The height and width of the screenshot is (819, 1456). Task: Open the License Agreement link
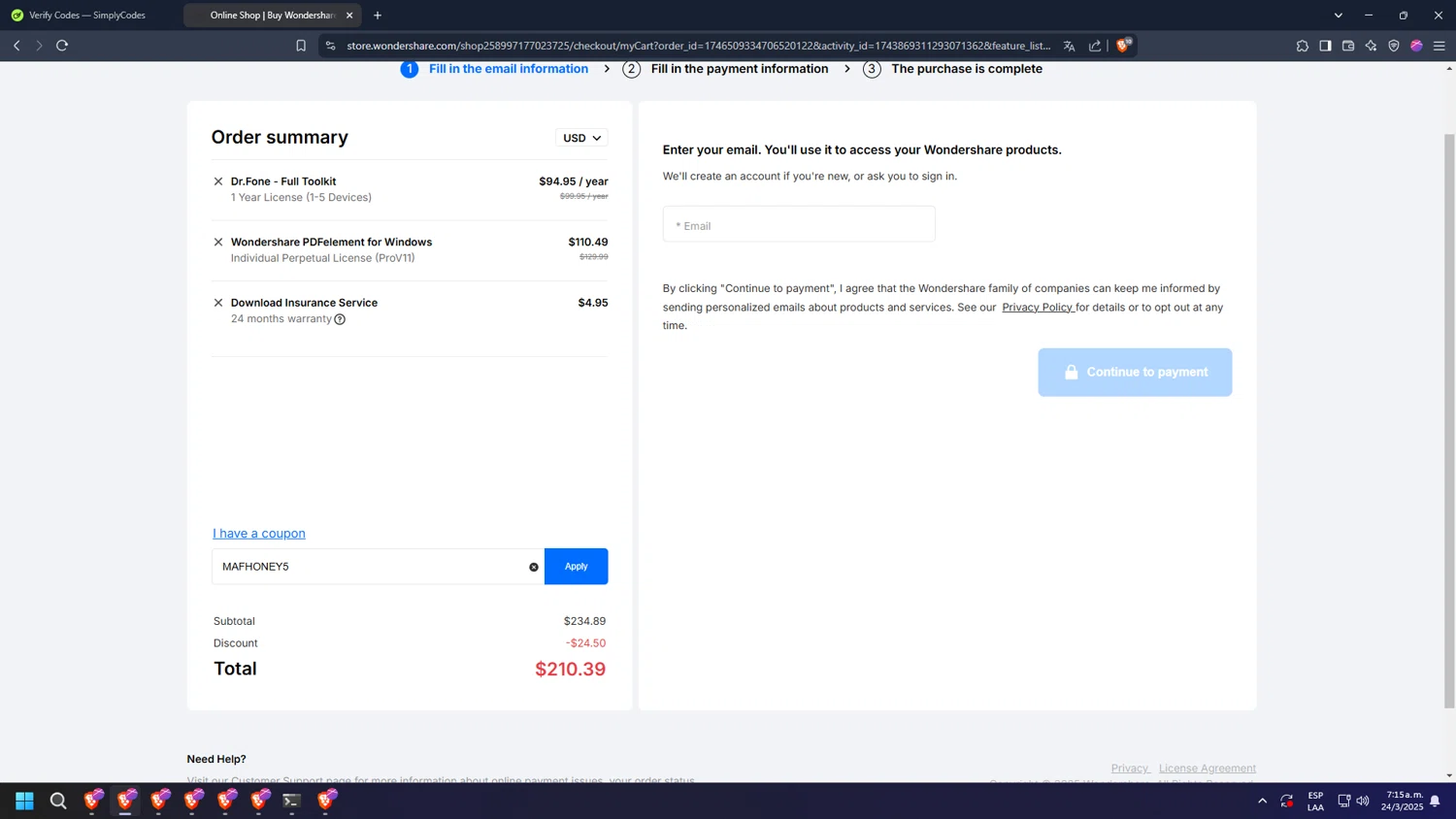[x=1208, y=769]
